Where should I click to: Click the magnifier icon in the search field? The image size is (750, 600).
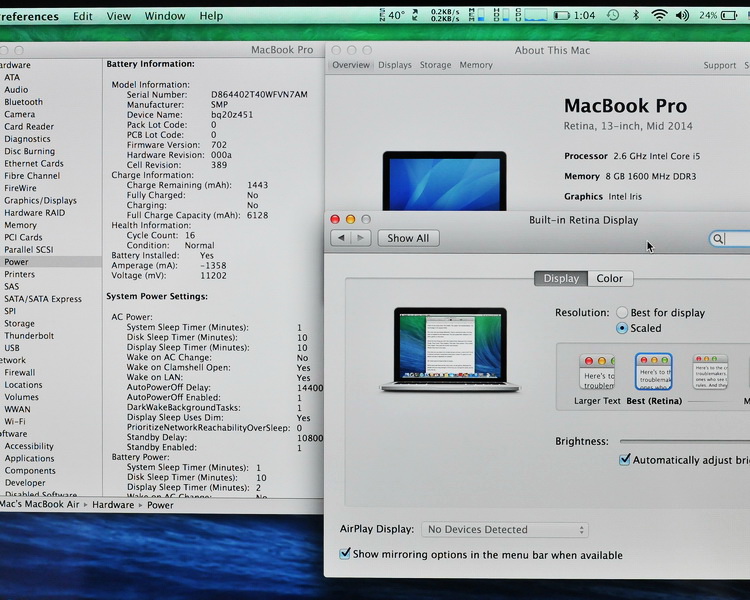tap(717, 239)
